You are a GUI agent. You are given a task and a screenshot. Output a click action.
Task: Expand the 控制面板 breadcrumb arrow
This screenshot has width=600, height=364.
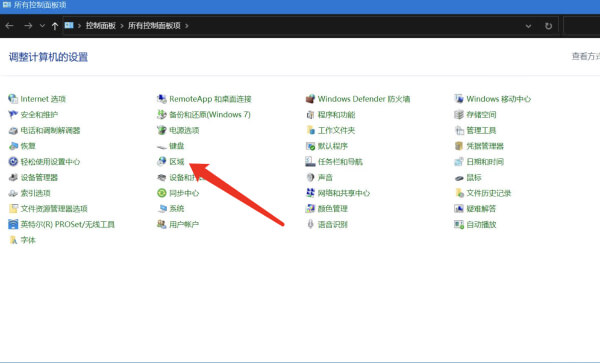(x=122, y=26)
